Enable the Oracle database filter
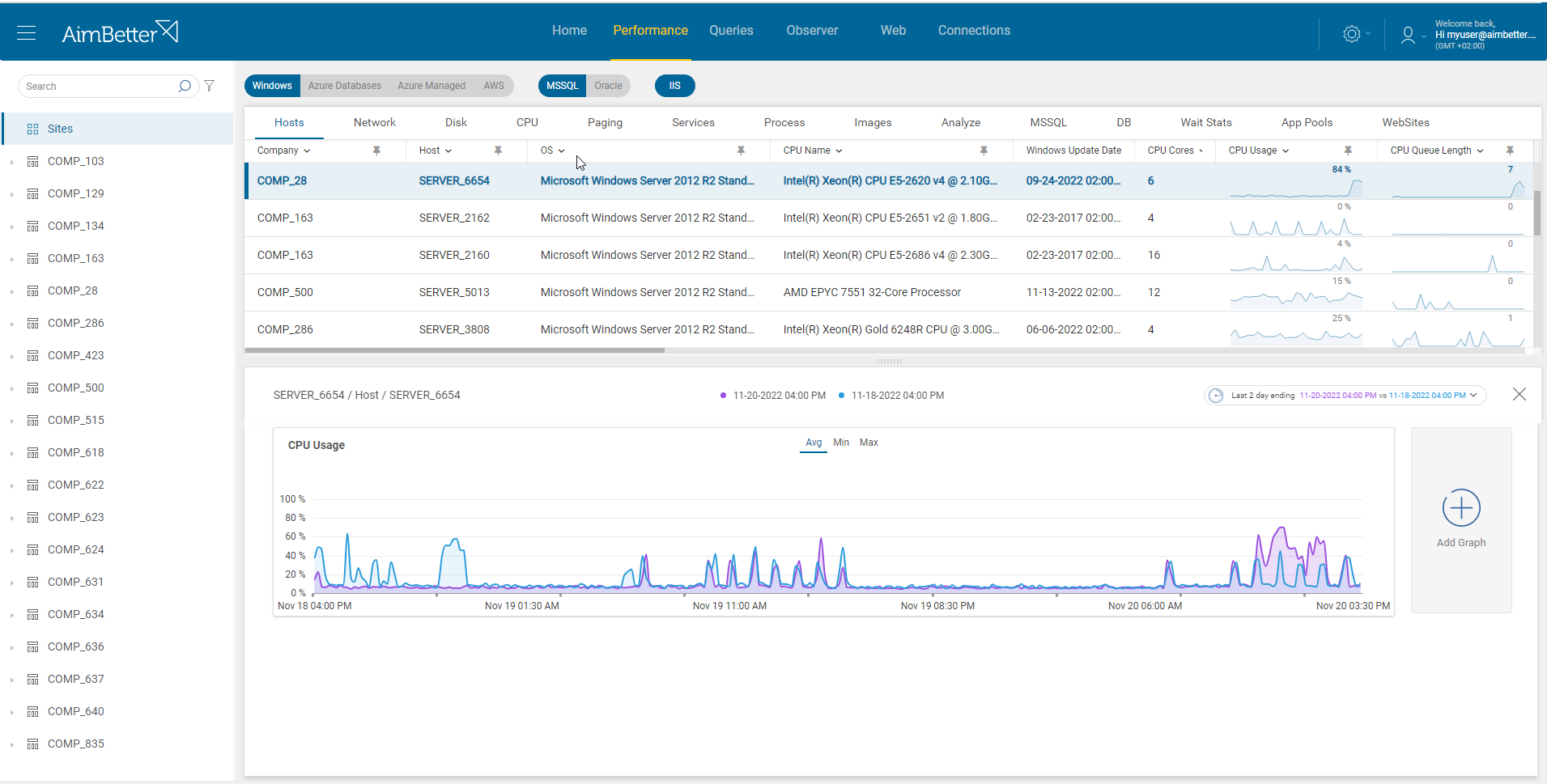The image size is (1547, 784). coord(608,85)
